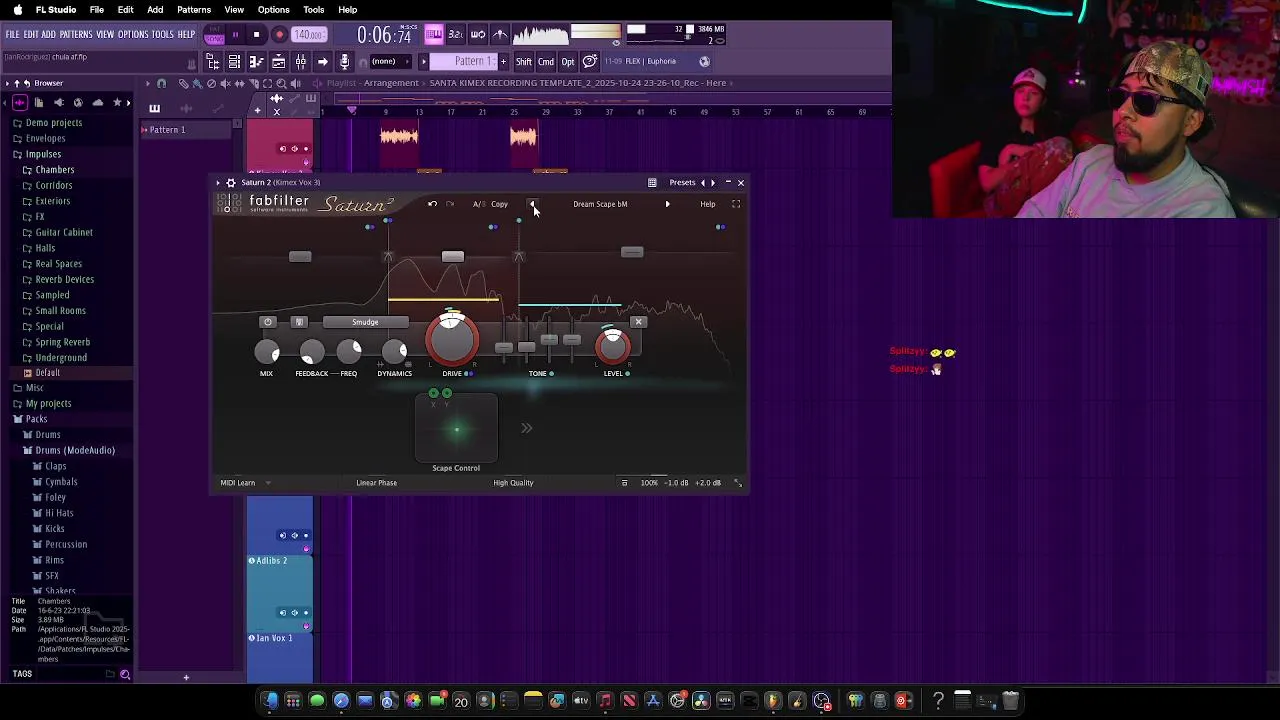Open the MIDI Learn dropdown arrow
Viewport: 1280px width, 720px height.
[x=268, y=483]
